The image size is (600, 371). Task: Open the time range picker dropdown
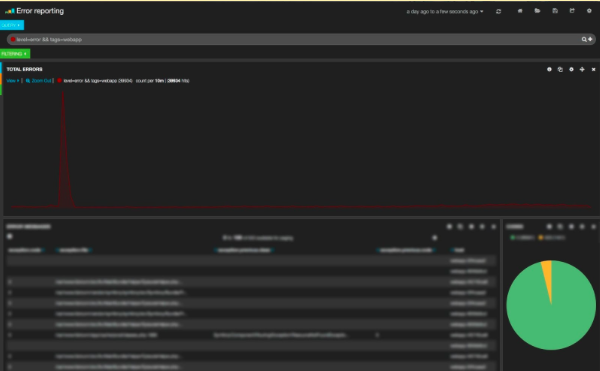[445, 11]
